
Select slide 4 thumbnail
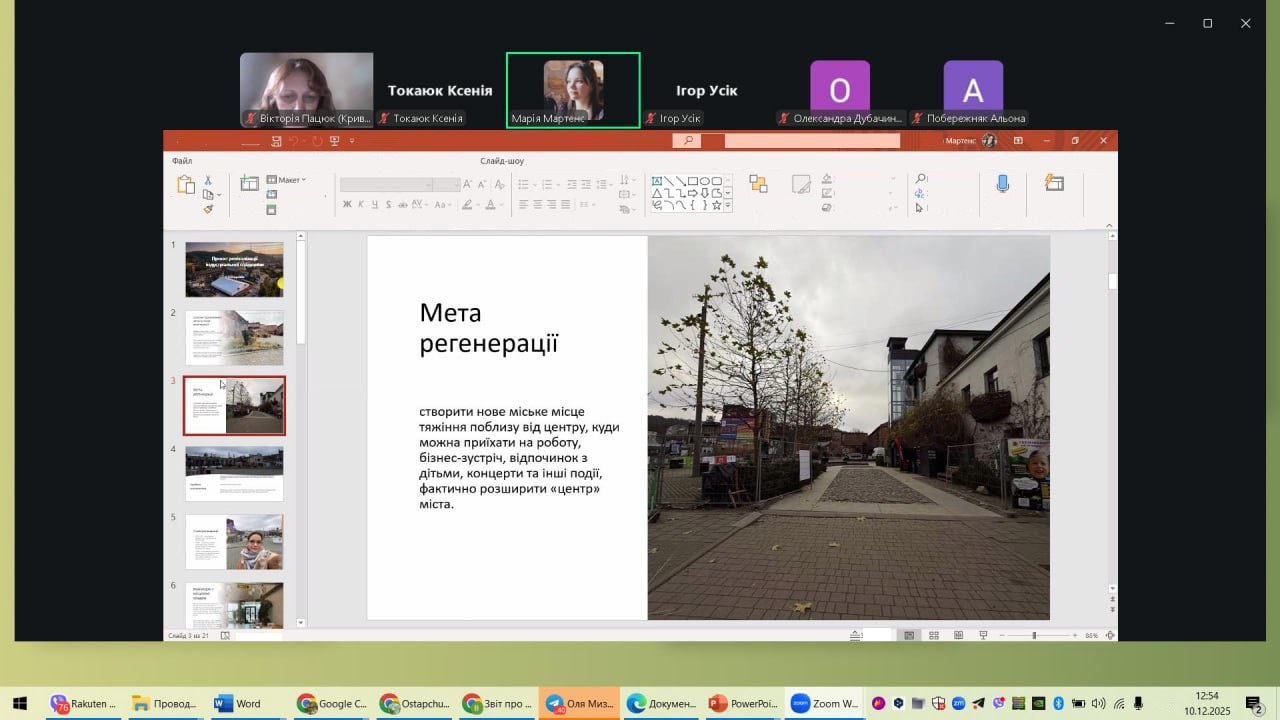234,473
